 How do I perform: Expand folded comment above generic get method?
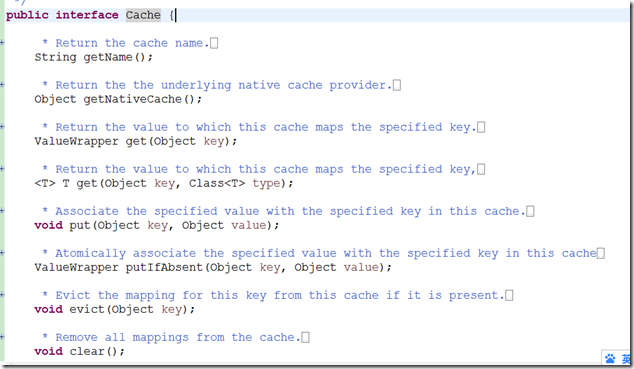tap(2, 169)
